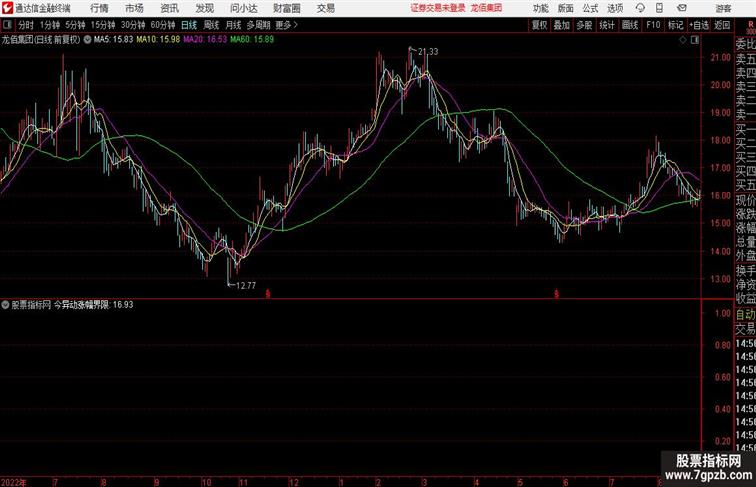Click the MA5: 15.83 indicator label

[x=113, y=40]
